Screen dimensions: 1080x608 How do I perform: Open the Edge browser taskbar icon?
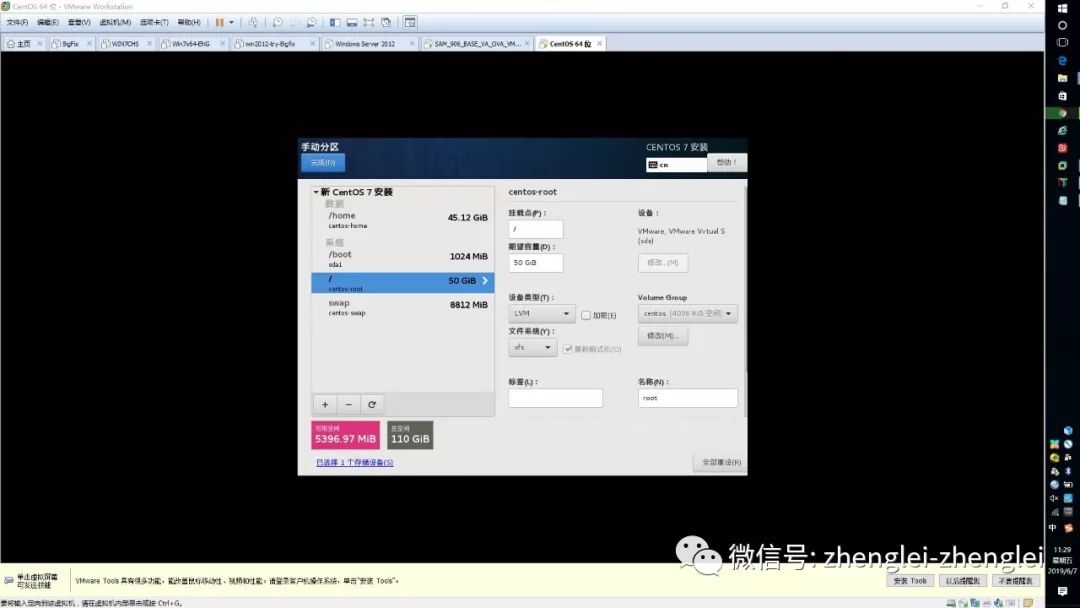coord(1062,61)
